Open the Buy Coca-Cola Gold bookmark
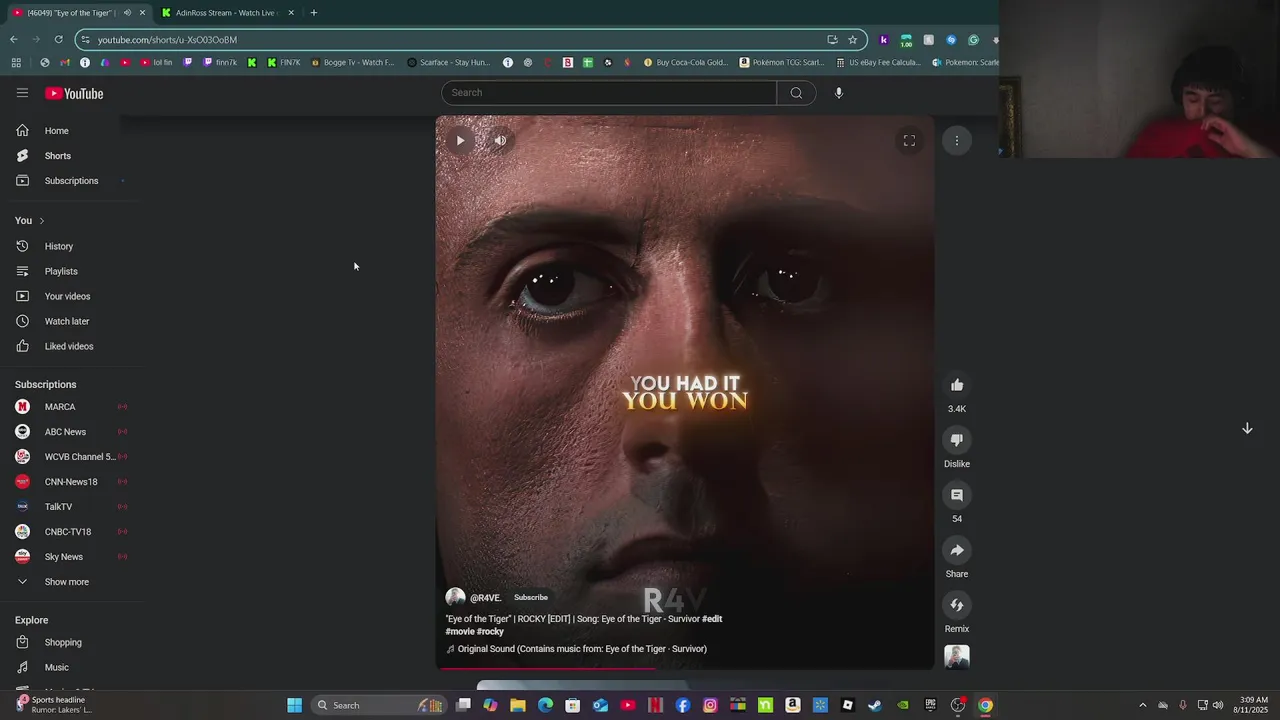This screenshot has height=720, width=1280. pos(686,62)
